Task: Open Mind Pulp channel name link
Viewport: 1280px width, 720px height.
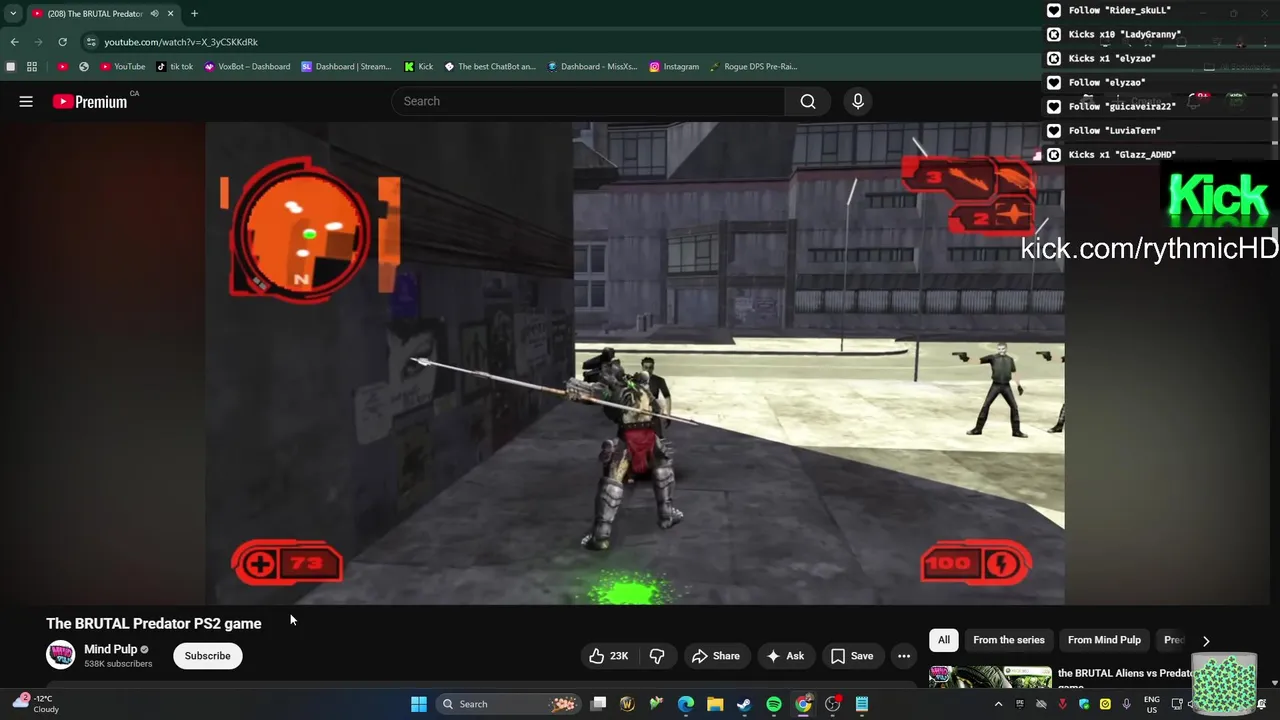Action: pos(110,649)
